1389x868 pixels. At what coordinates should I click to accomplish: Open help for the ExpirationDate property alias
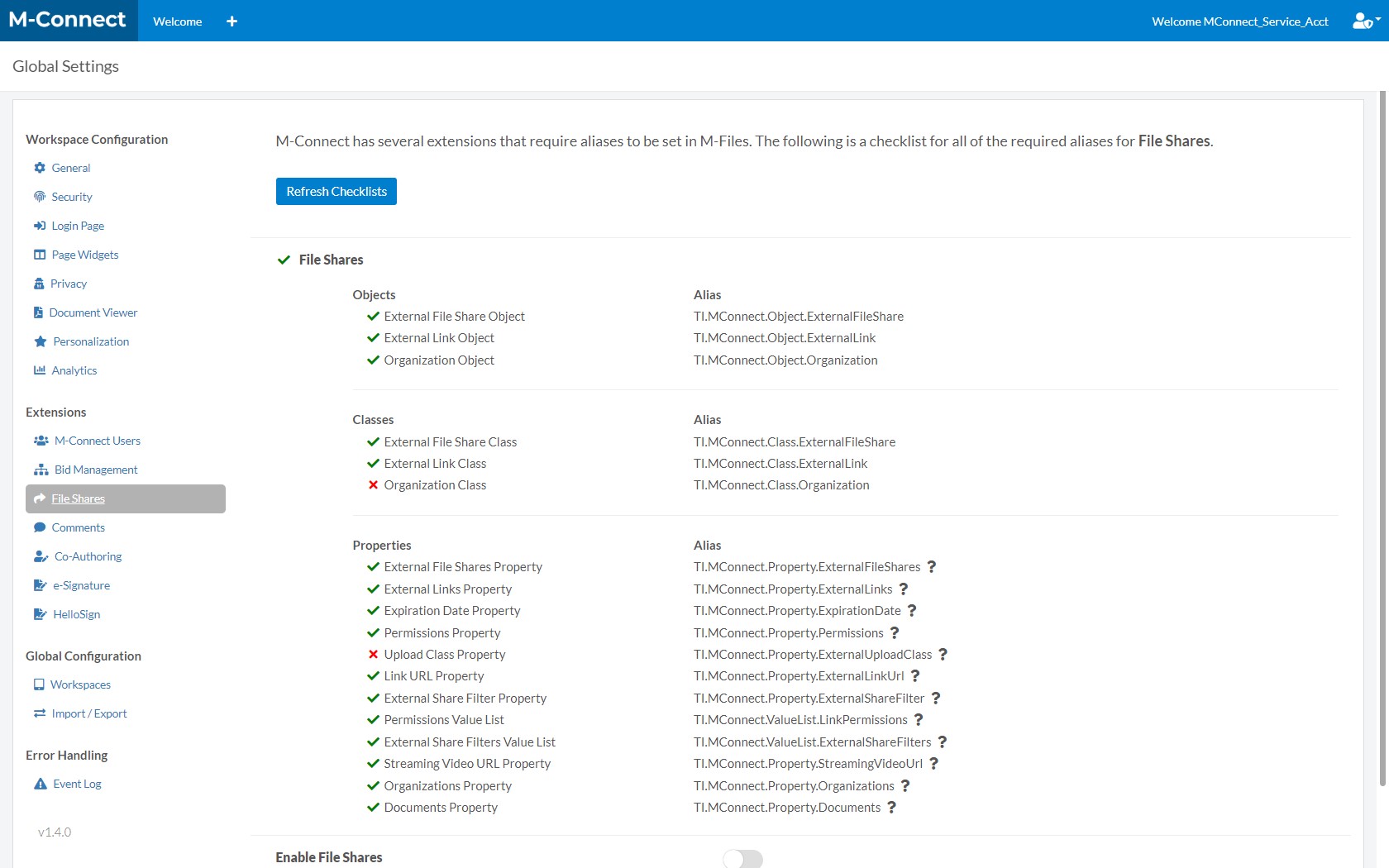coord(912,611)
